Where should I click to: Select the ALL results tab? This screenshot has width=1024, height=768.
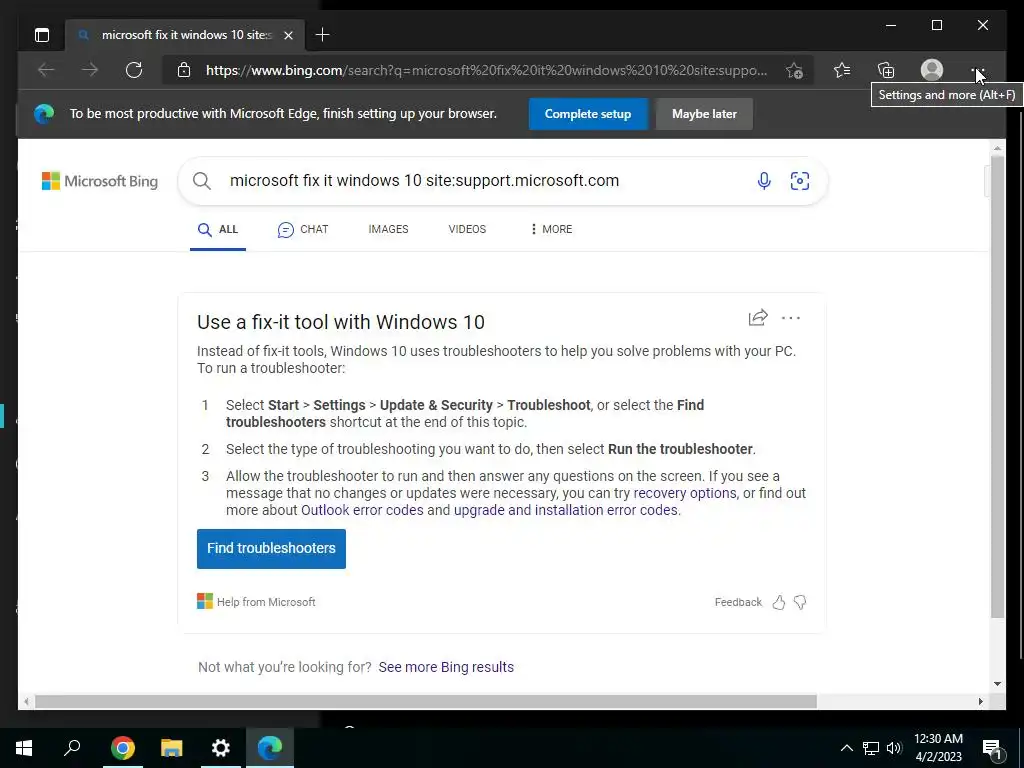218,229
